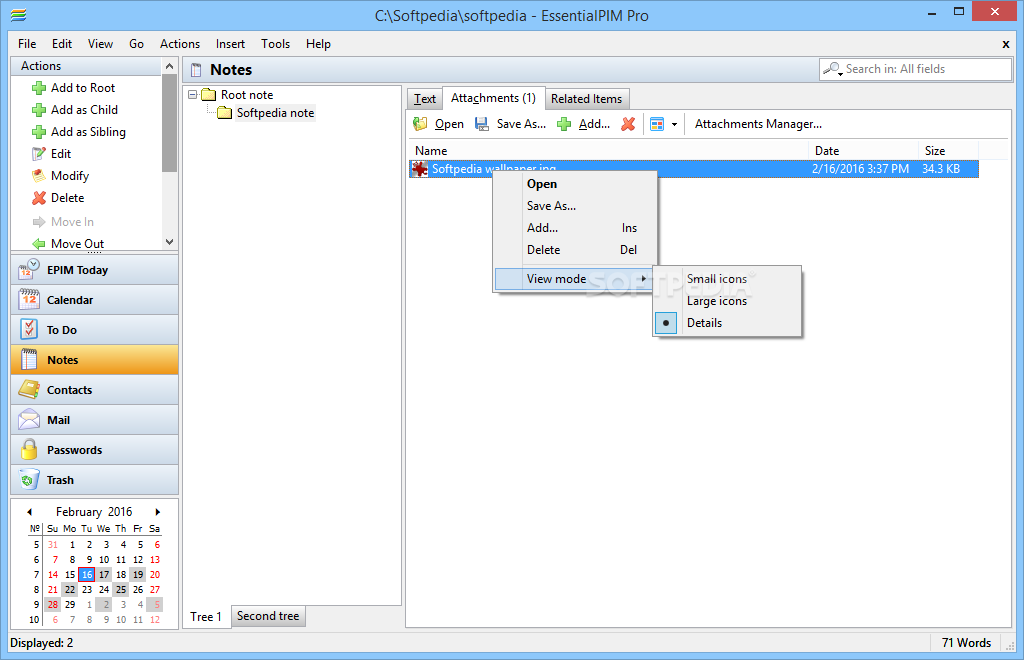The height and width of the screenshot is (660, 1024).
Task: Choose Save As... in context menu
Action: pos(575,206)
